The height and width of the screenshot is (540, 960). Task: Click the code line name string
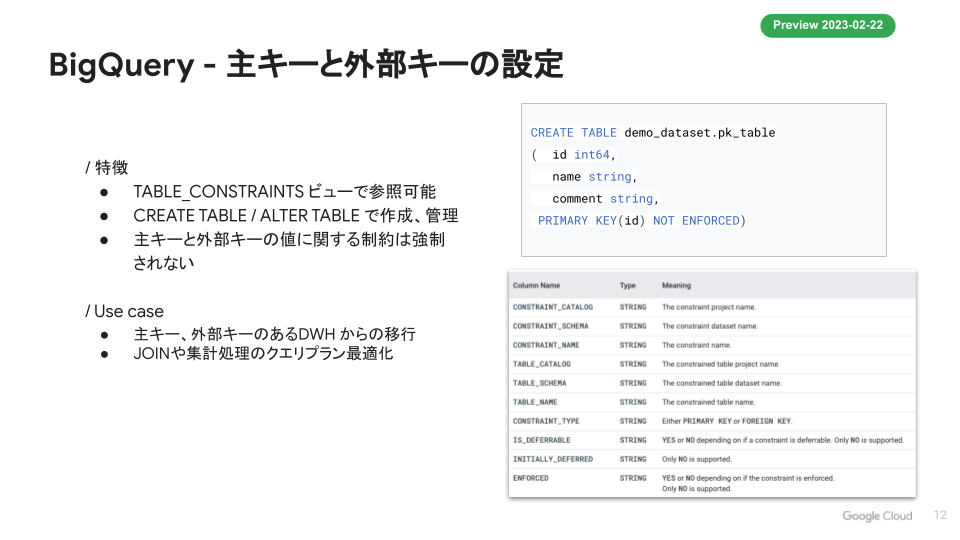coord(594,177)
